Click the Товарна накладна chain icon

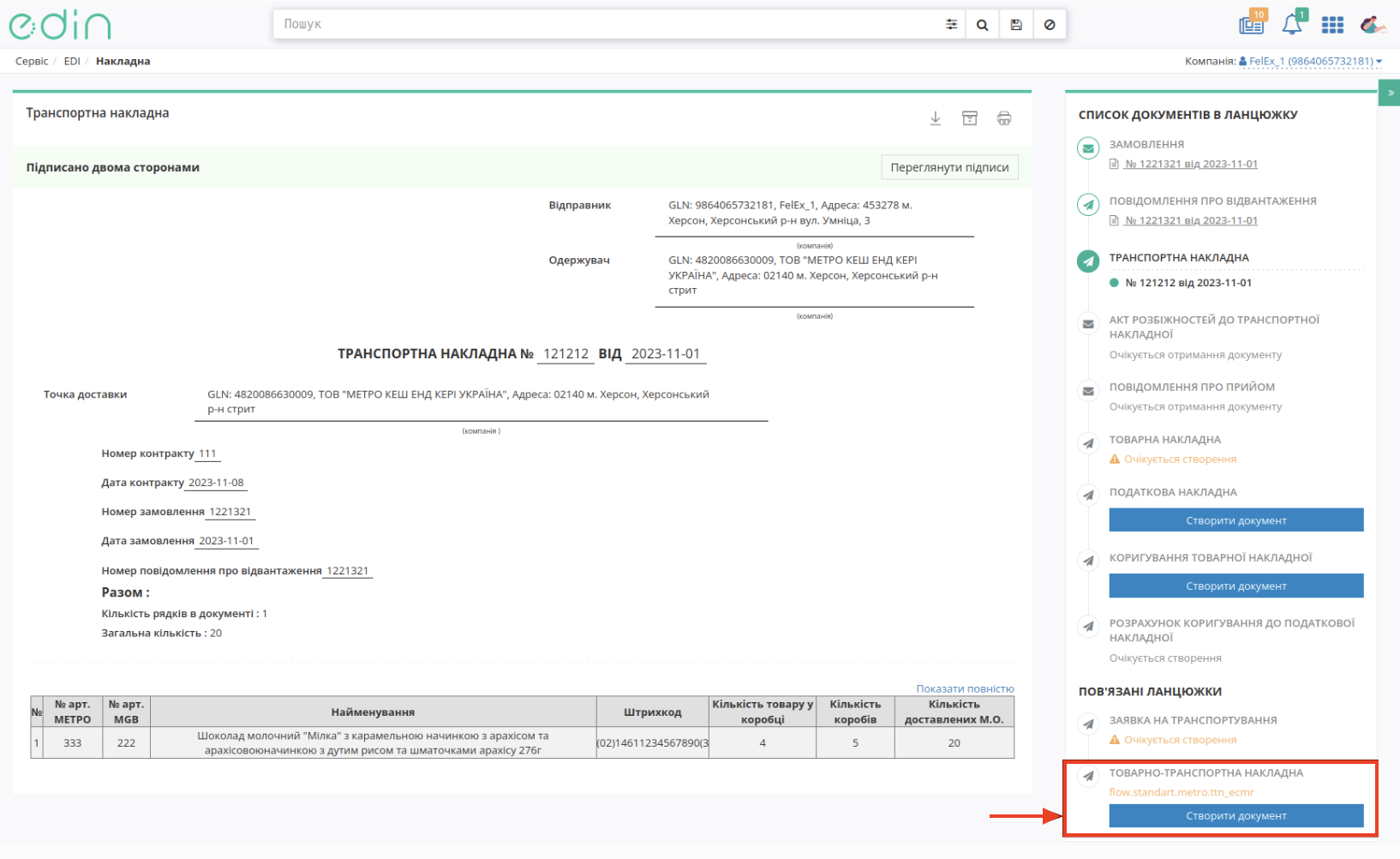pyautogui.click(x=1088, y=443)
